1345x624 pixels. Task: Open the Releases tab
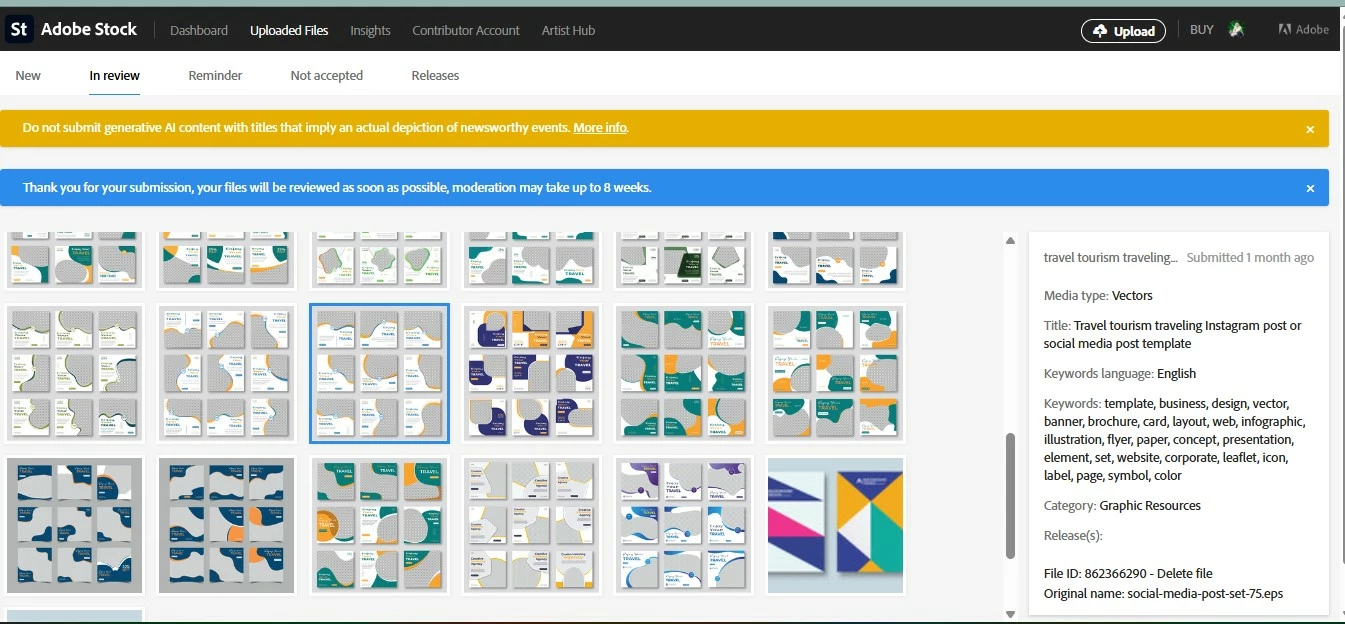[435, 75]
